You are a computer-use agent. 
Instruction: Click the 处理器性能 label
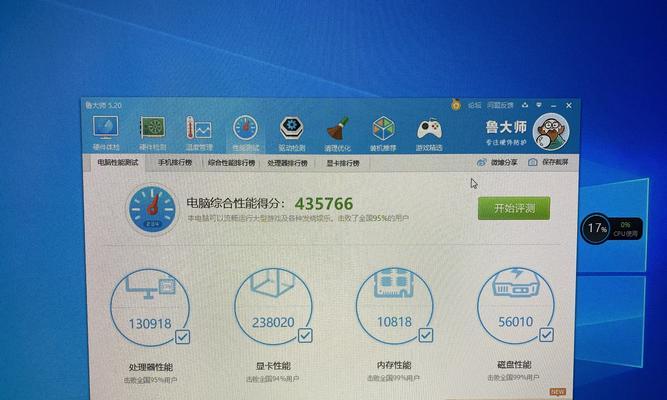pos(151,367)
